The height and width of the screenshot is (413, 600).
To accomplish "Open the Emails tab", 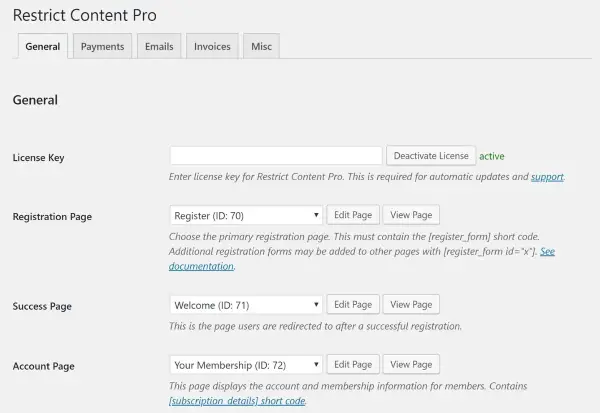I will coord(159,46).
